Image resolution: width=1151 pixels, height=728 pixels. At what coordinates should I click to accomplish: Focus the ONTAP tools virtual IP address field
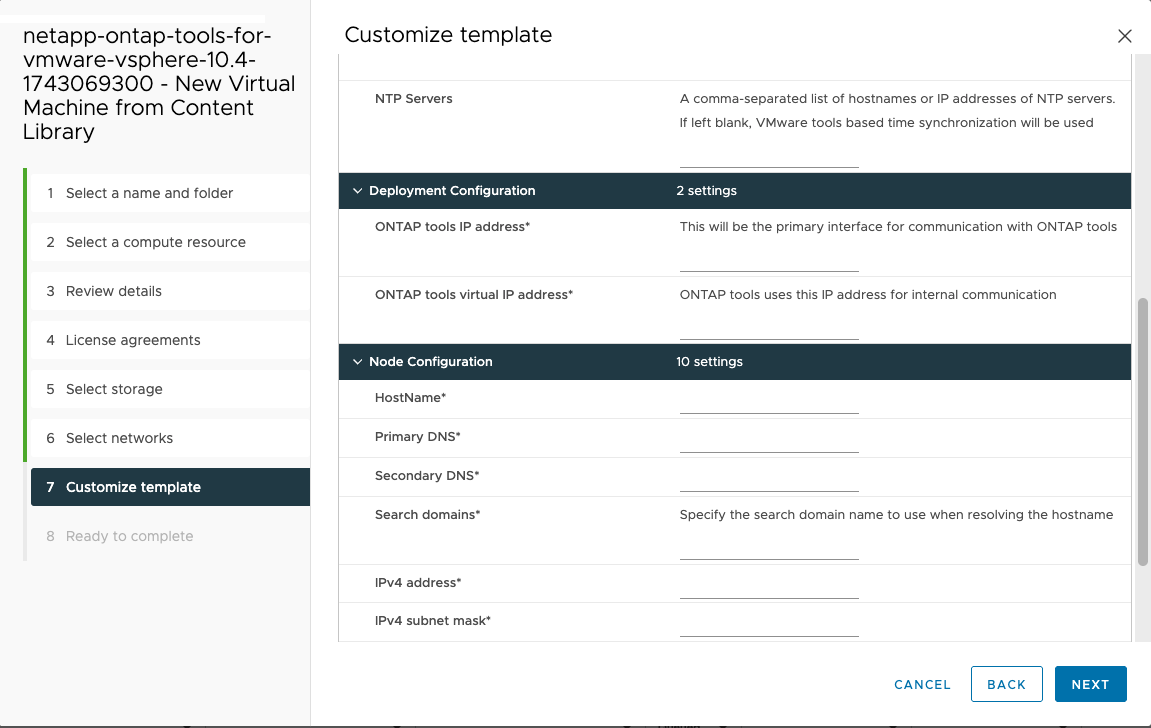pos(769,329)
